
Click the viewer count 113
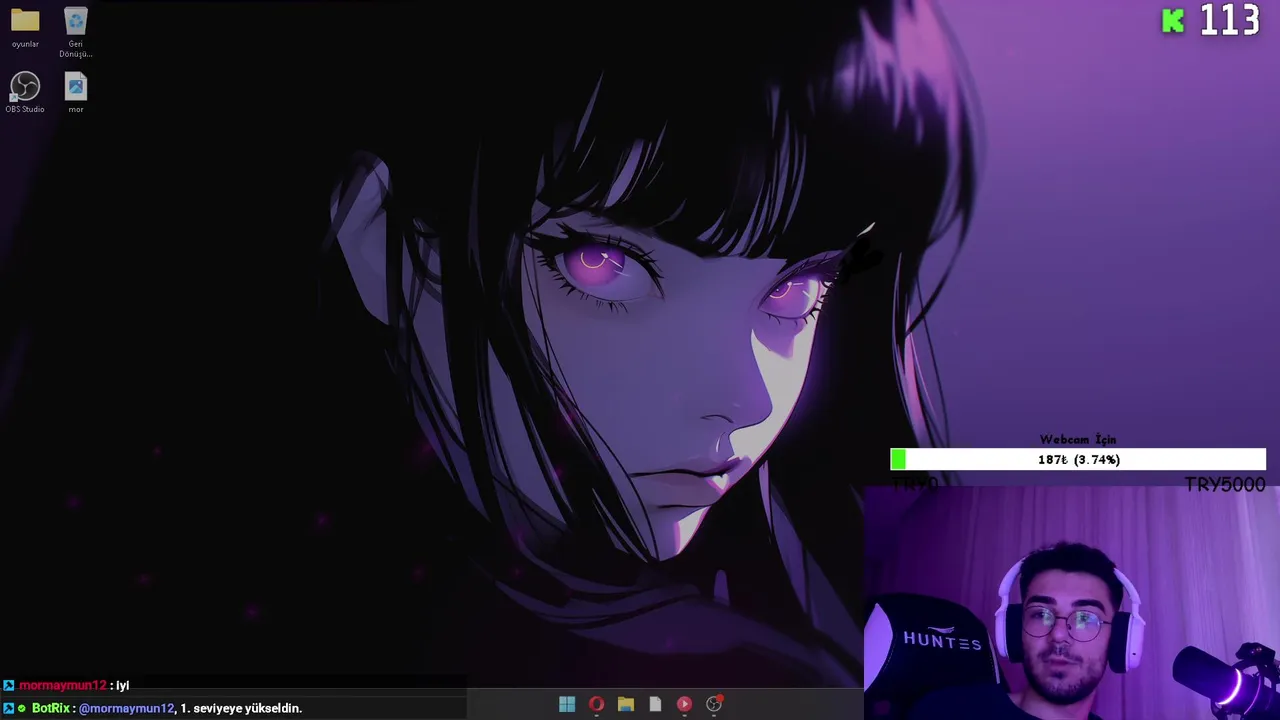1229,21
